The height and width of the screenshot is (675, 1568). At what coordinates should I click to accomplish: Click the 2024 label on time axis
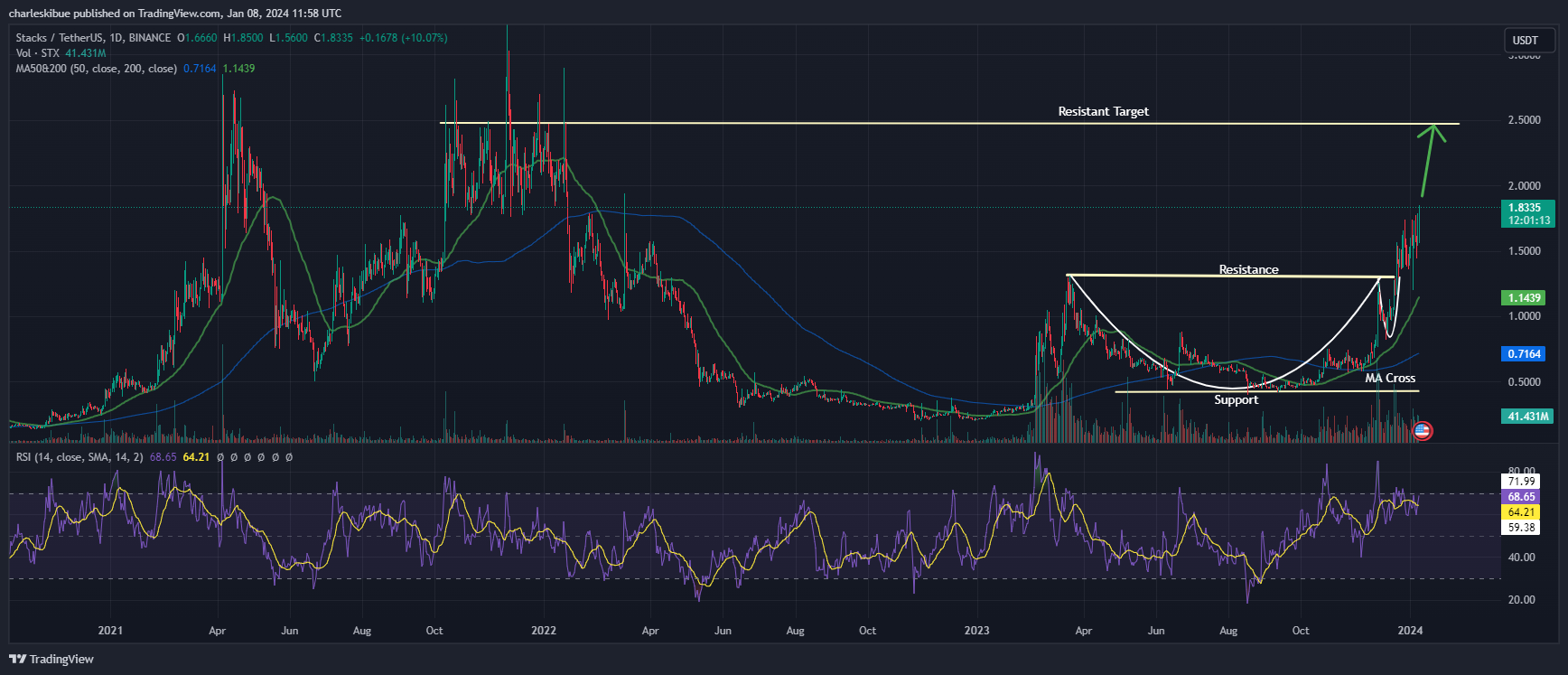click(x=1410, y=631)
